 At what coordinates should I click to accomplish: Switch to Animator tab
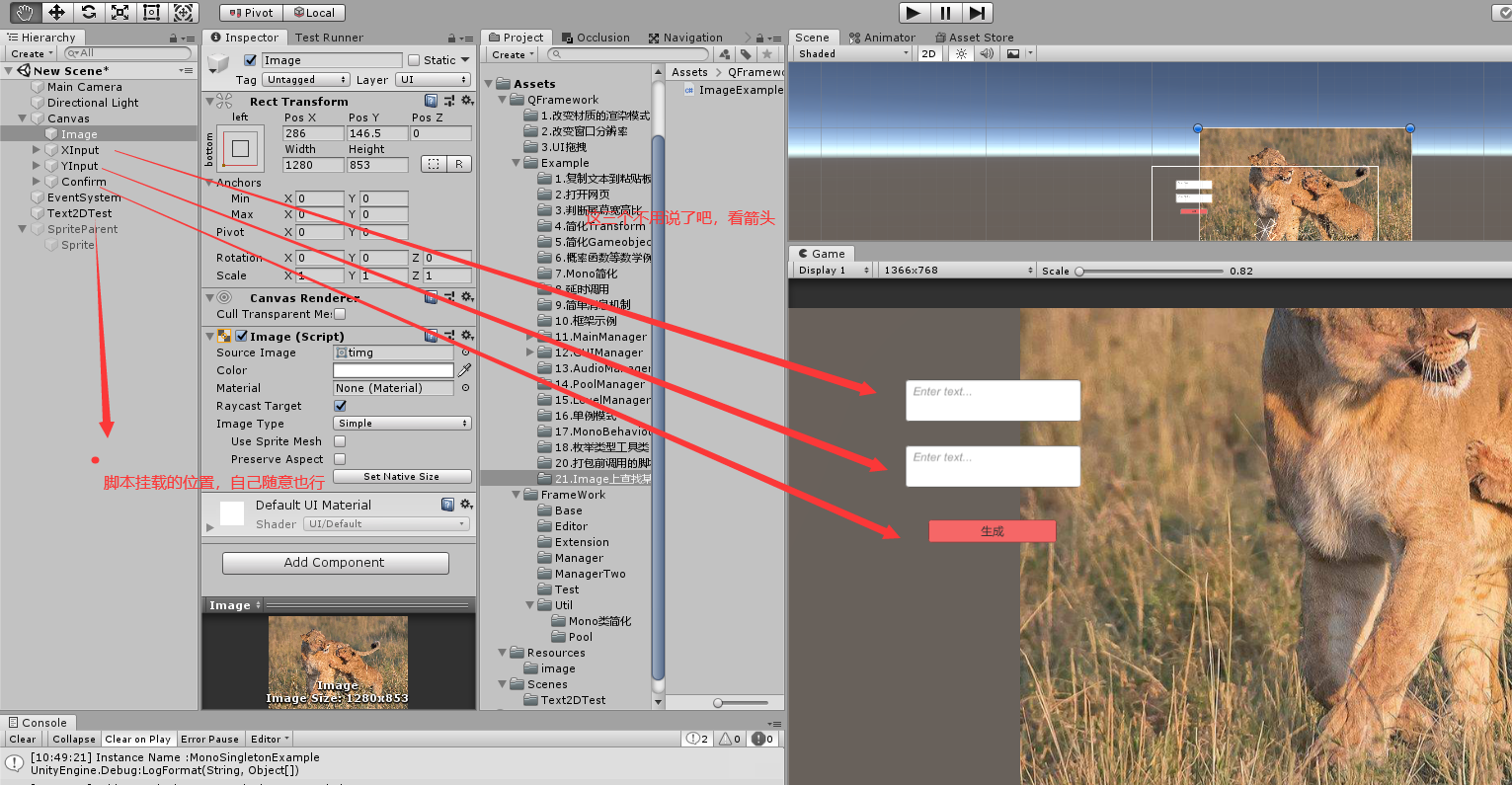click(882, 38)
